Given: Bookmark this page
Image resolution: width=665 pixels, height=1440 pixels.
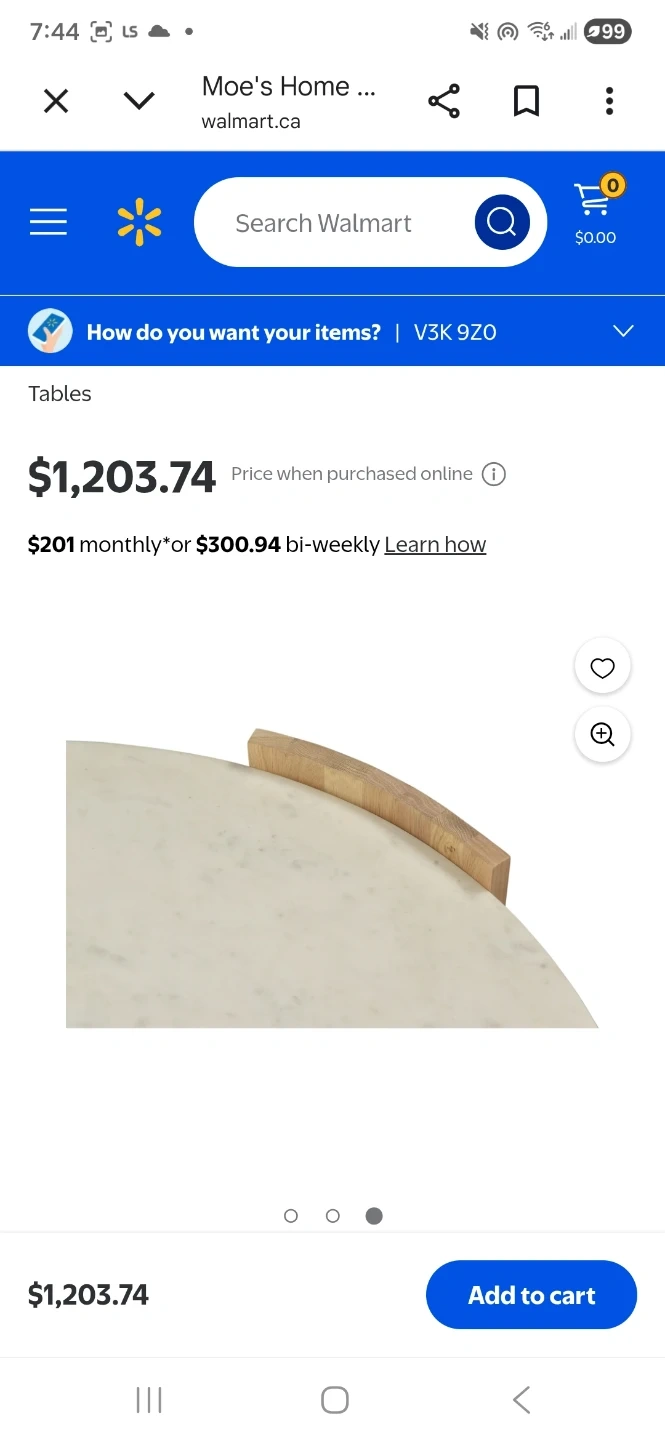Looking at the screenshot, I should [526, 101].
